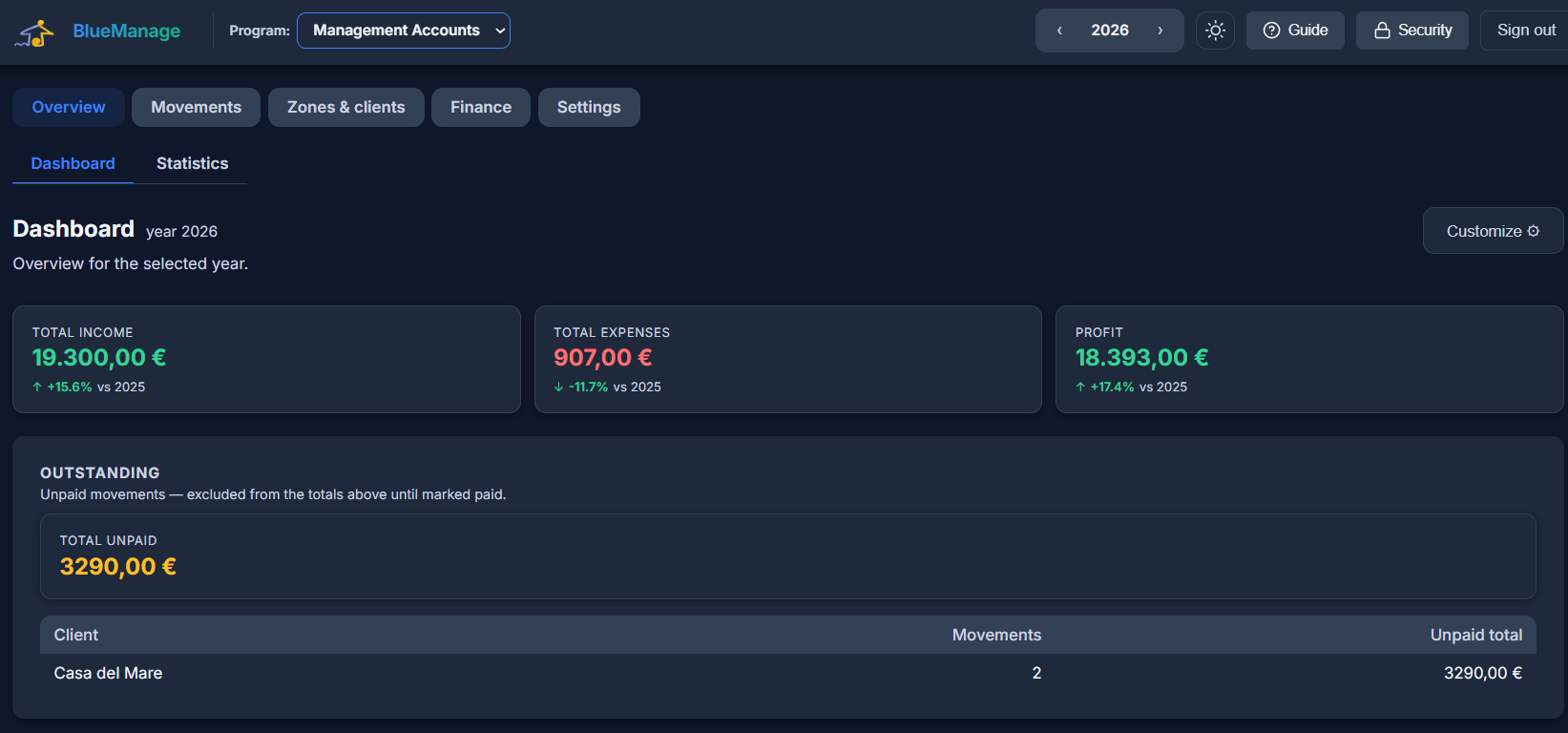1568x733 pixels.
Task: Go to the Finance tab
Action: [481, 107]
